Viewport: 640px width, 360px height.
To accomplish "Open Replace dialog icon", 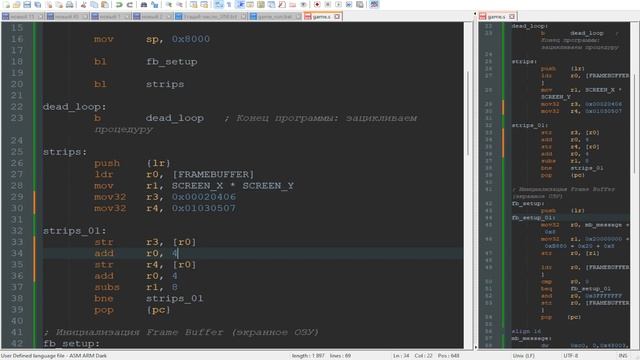I will (x=154, y=4).
